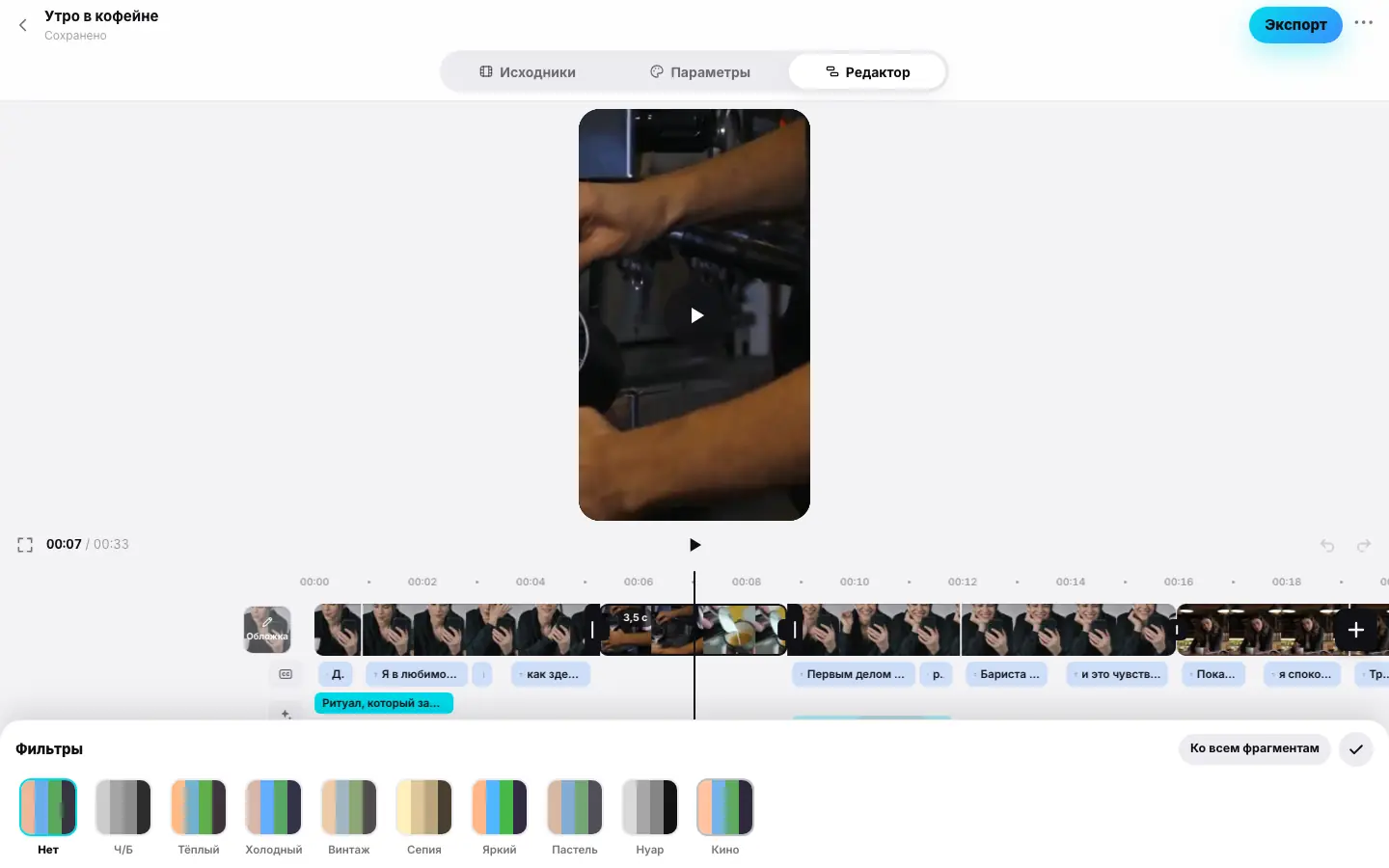Choose the Кино filter
This screenshot has height=868, width=1389.
725,807
